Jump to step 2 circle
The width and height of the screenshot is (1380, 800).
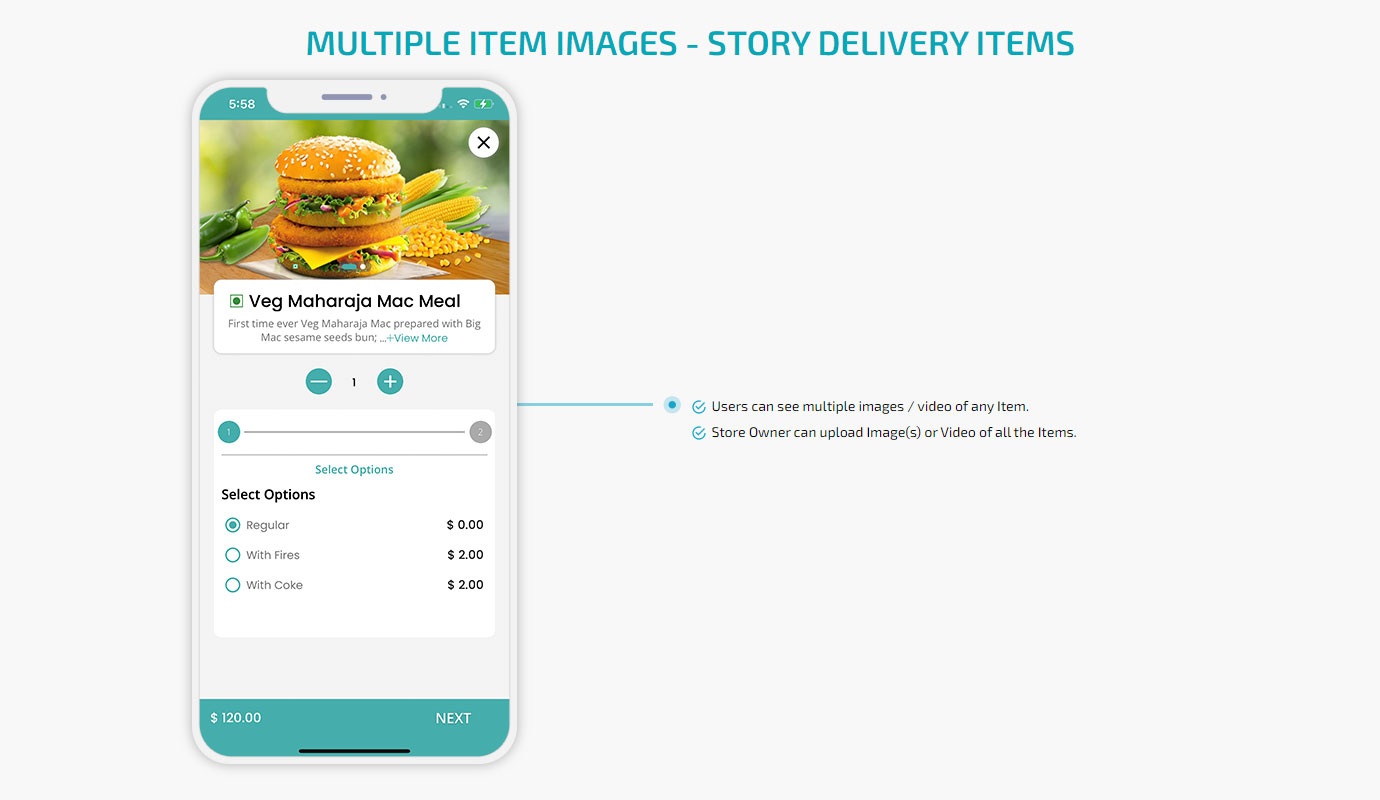pyautogui.click(x=480, y=432)
